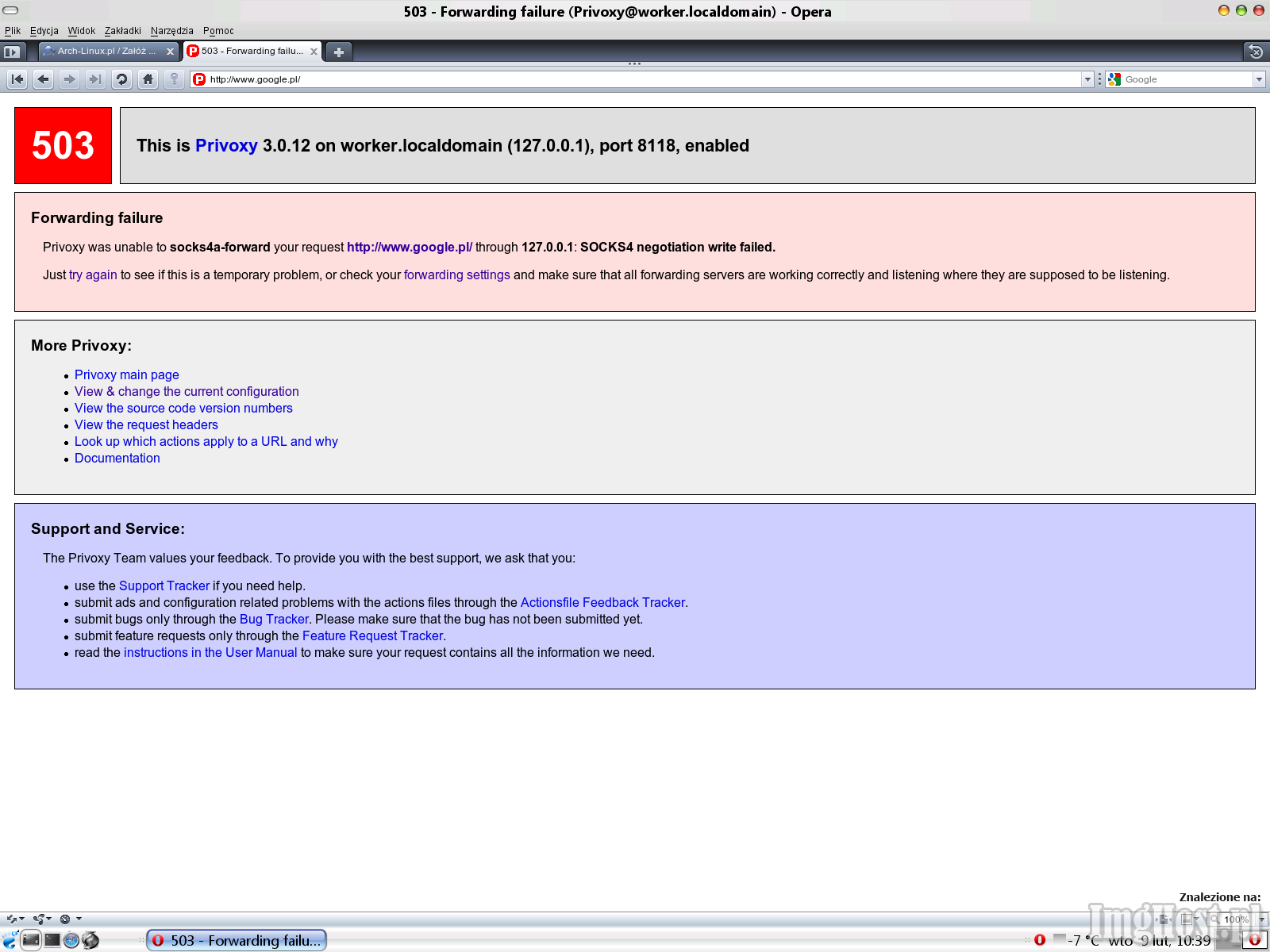Open the Bug Tracker link
This screenshot has width=1270, height=952.
(274, 620)
